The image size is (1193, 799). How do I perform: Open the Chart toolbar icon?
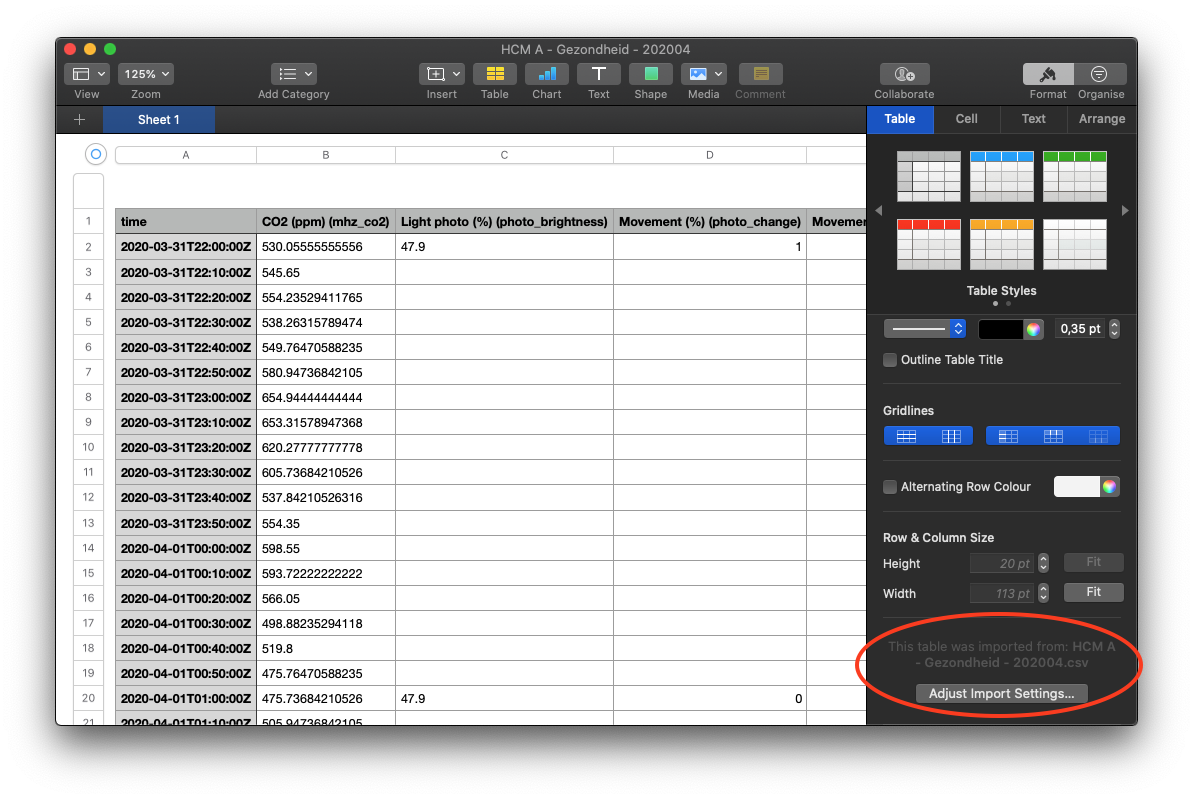click(x=546, y=74)
